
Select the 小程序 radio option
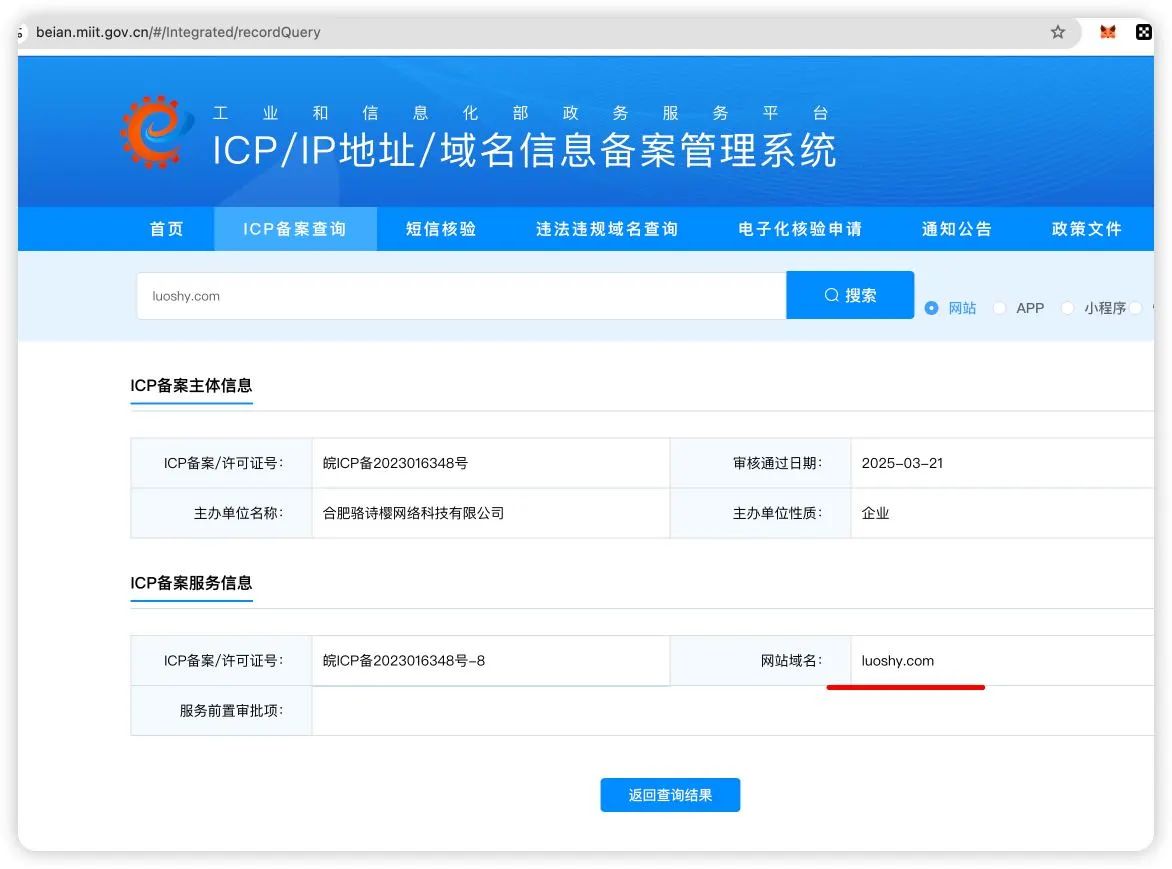point(1067,308)
